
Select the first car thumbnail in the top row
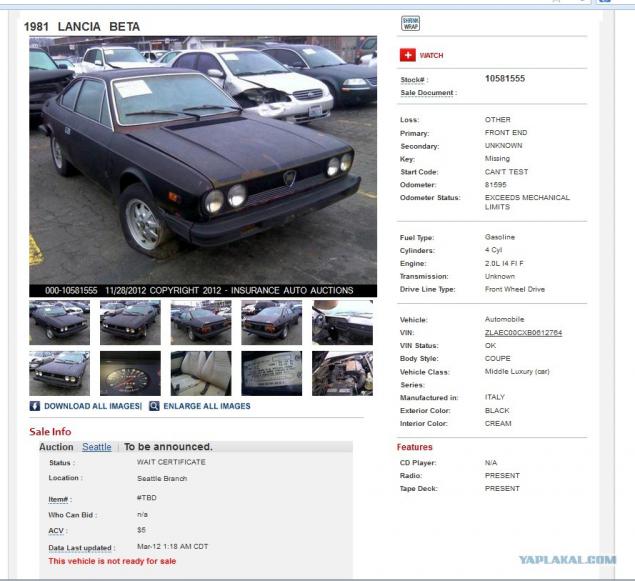60,323
